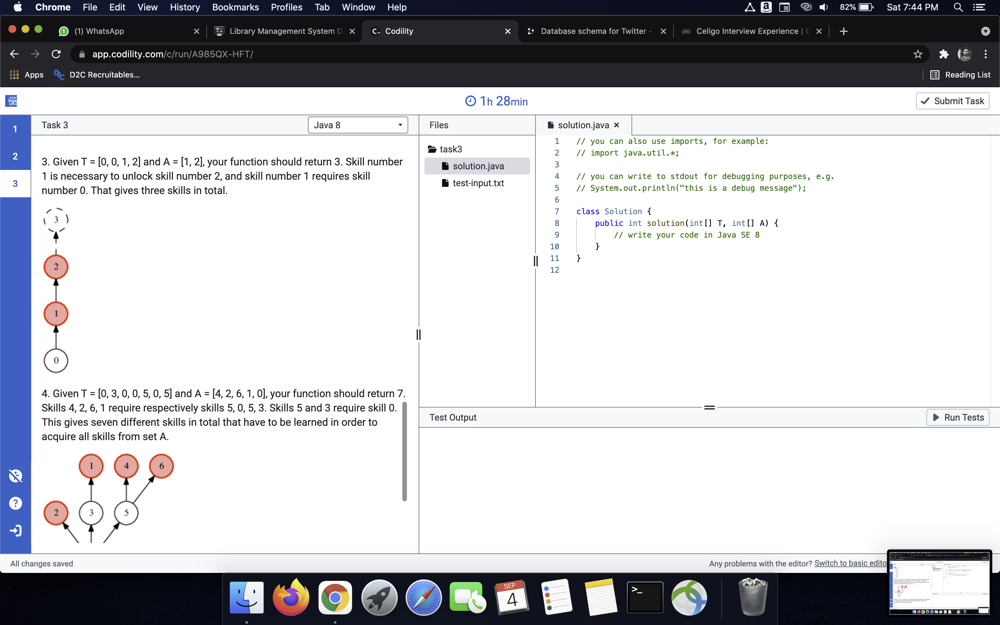
Task: Click the task description scrollbar
Action: tap(404, 451)
